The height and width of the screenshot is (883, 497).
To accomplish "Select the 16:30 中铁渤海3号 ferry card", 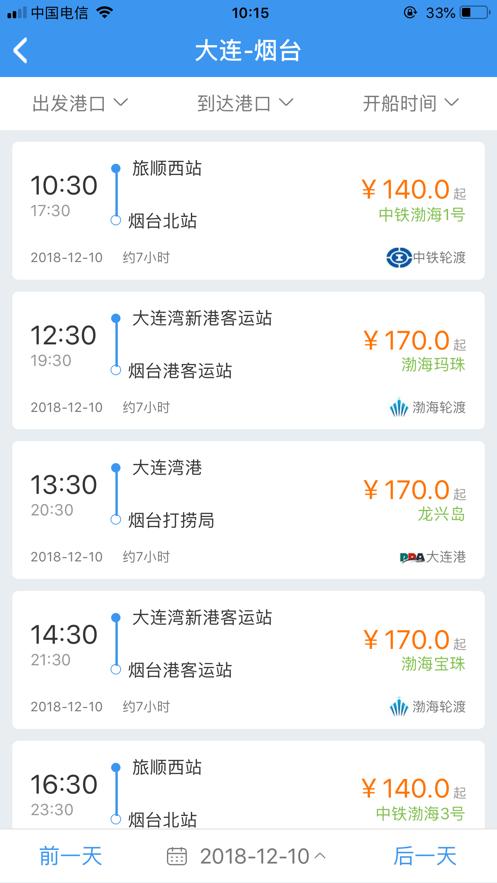I will point(248,784).
